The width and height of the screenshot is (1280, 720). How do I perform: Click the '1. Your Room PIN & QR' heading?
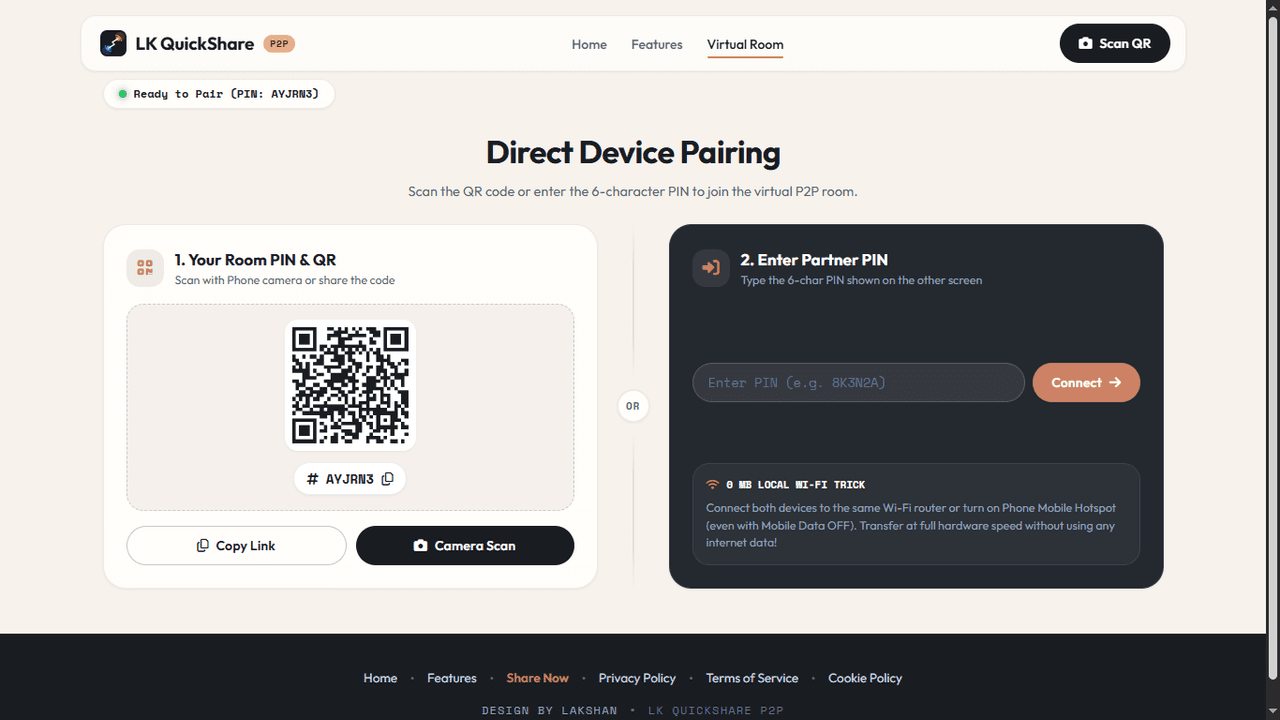pyautogui.click(x=255, y=260)
